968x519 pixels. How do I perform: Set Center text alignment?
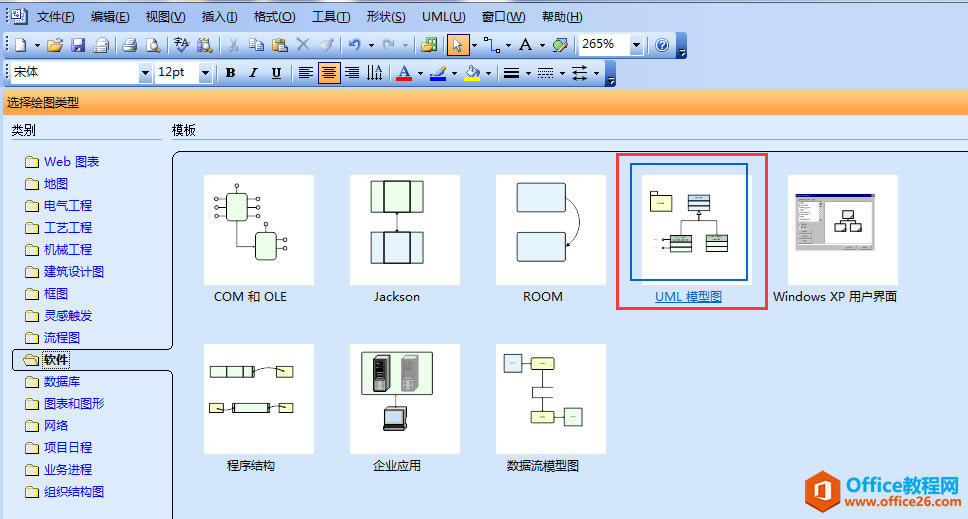[x=329, y=73]
